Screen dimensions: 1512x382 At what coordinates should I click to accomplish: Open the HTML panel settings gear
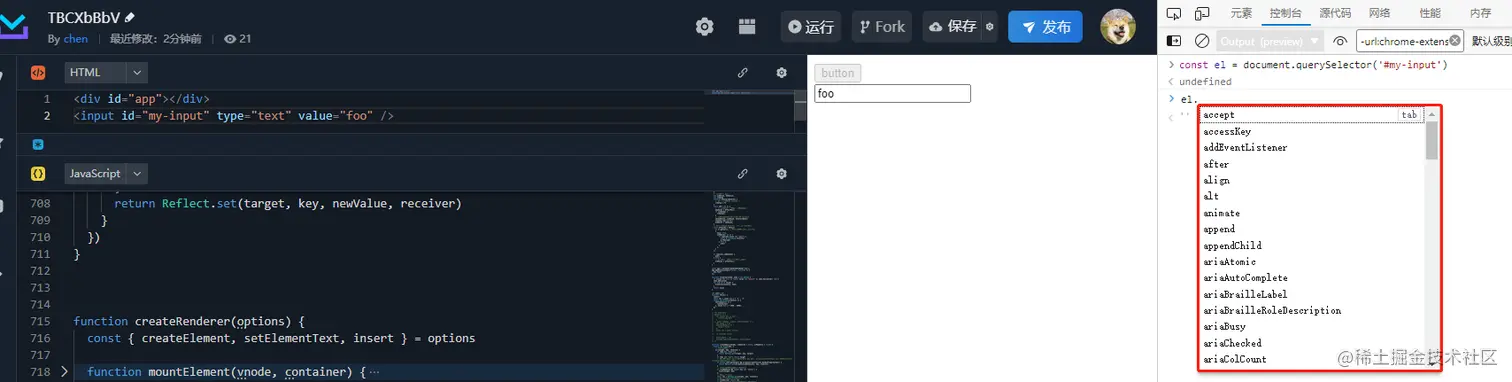click(x=782, y=72)
